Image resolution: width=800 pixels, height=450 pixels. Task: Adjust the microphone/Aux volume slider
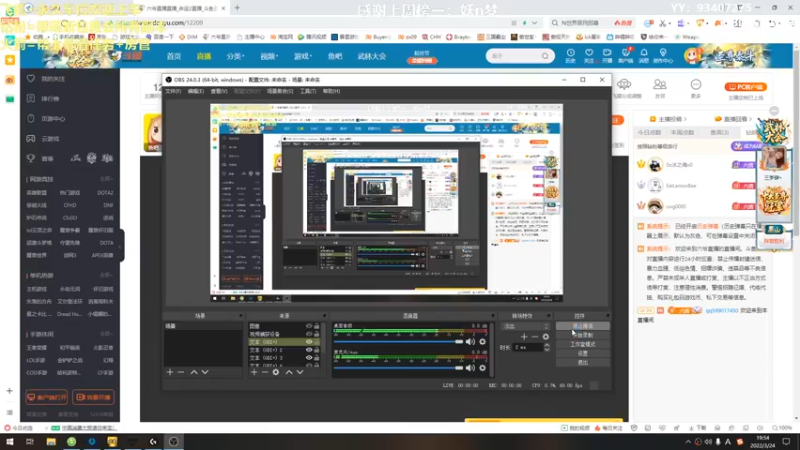398,367
